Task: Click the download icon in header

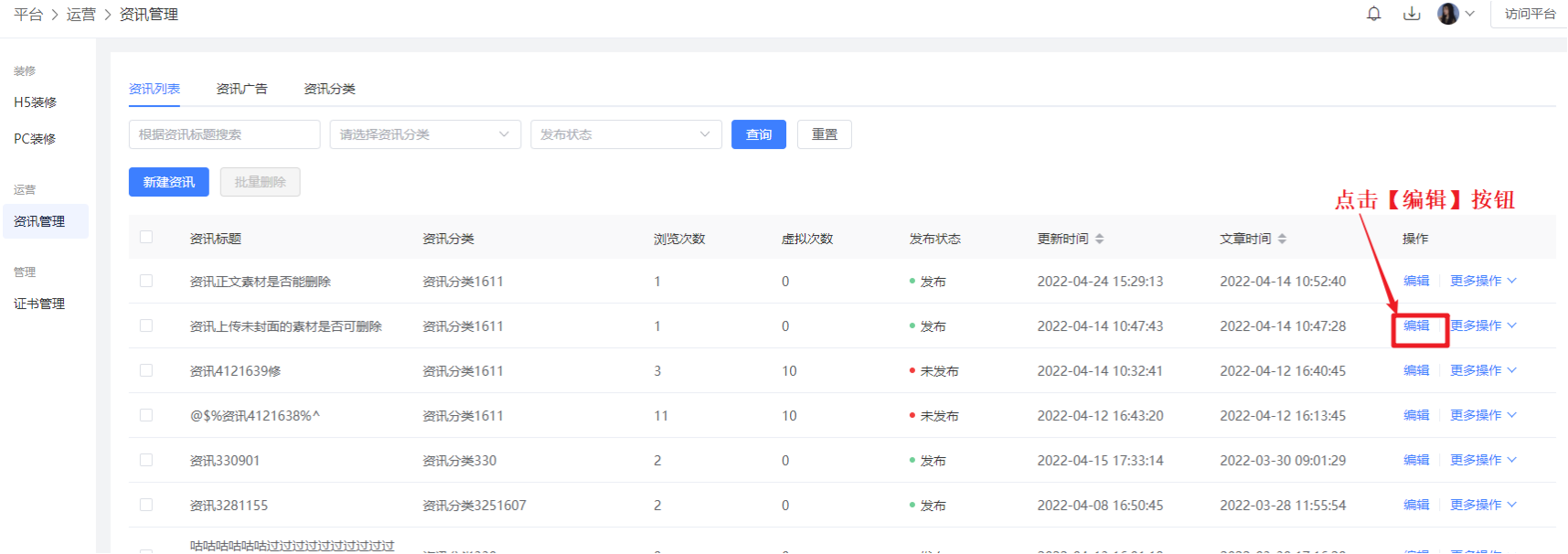Action: (1412, 14)
